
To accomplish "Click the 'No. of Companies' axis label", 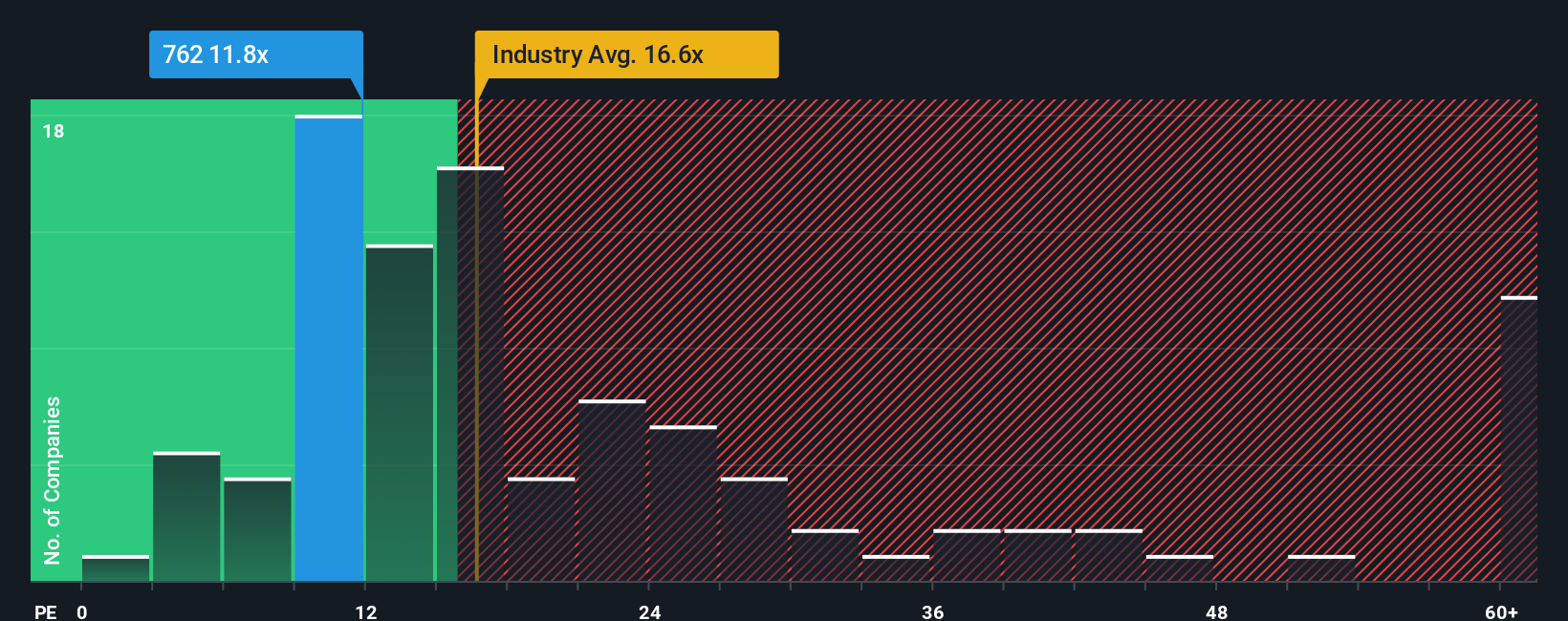I will click(x=53, y=481).
